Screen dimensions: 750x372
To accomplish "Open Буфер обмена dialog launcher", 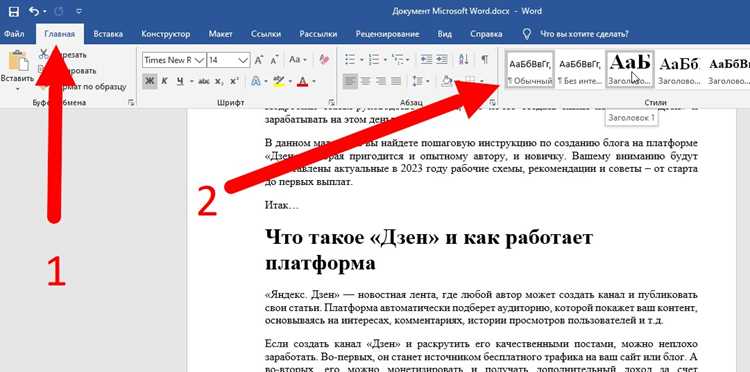I will [x=132, y=102].
